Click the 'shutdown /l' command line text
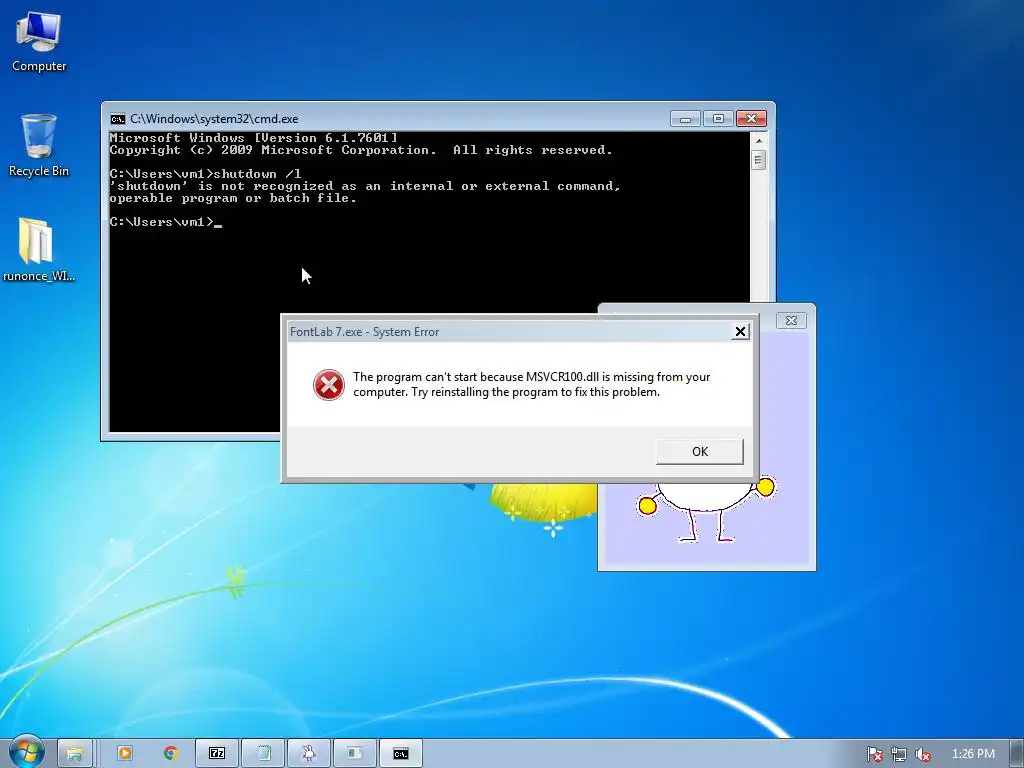Viewport: 1024px width, 768px height. click(x=257, y=174)
